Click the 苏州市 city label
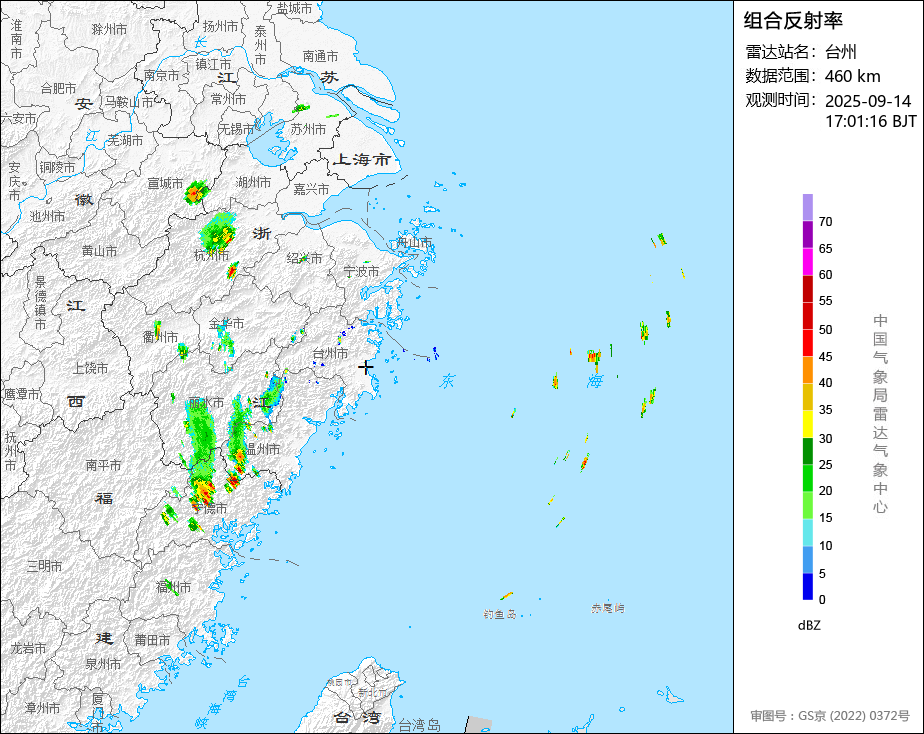924x734 pixels. point(308,129)
